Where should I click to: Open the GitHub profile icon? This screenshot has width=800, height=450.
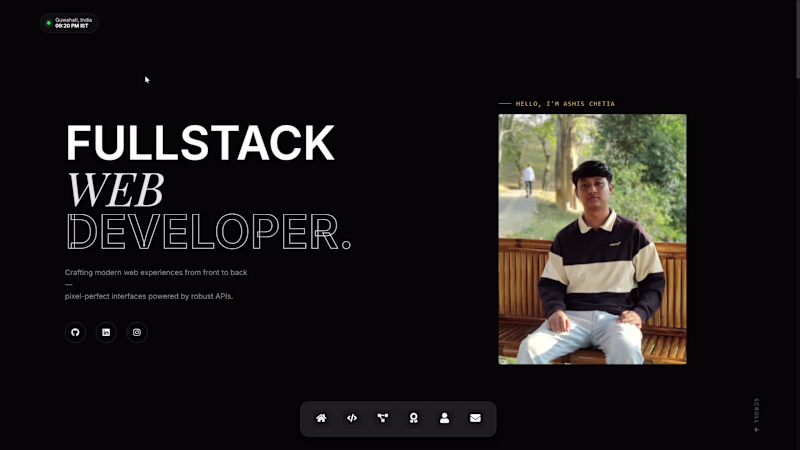tap(76, 333)
